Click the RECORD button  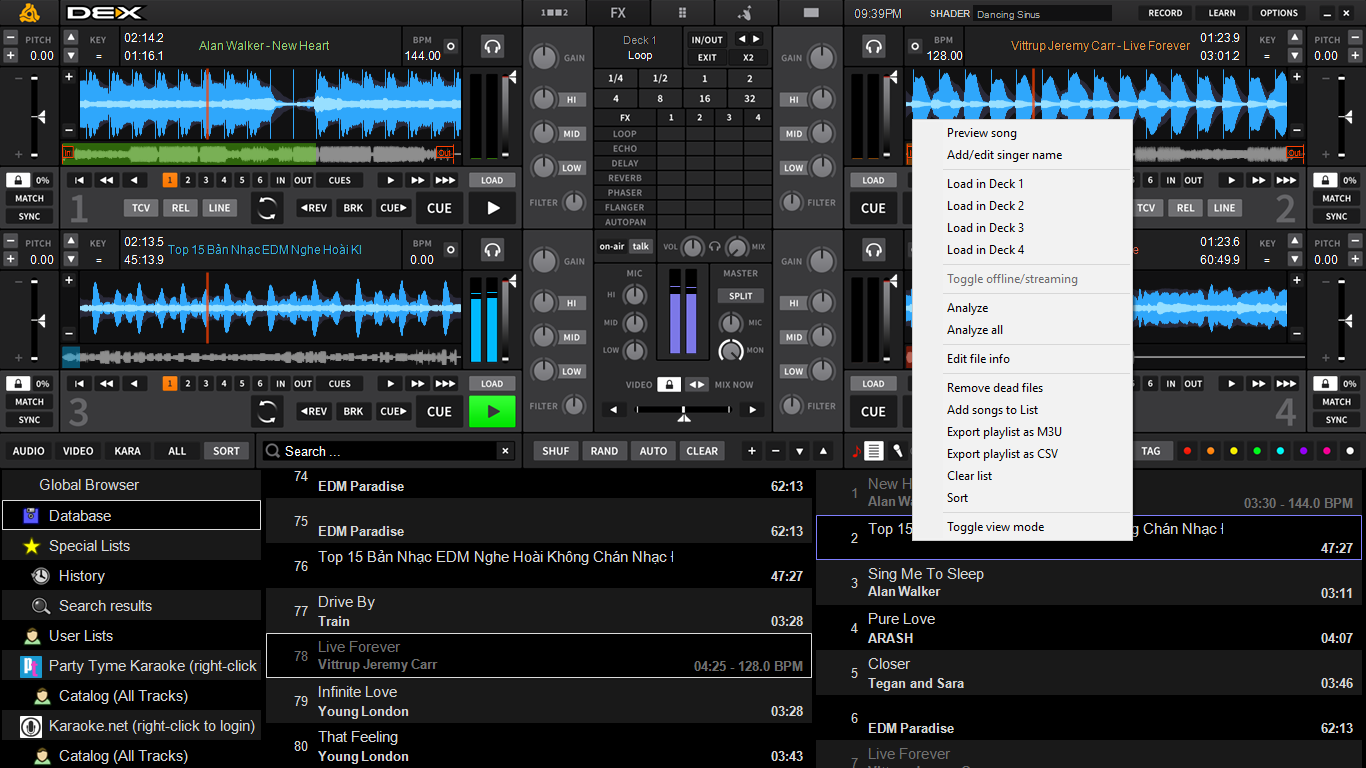click(1165, 13)
